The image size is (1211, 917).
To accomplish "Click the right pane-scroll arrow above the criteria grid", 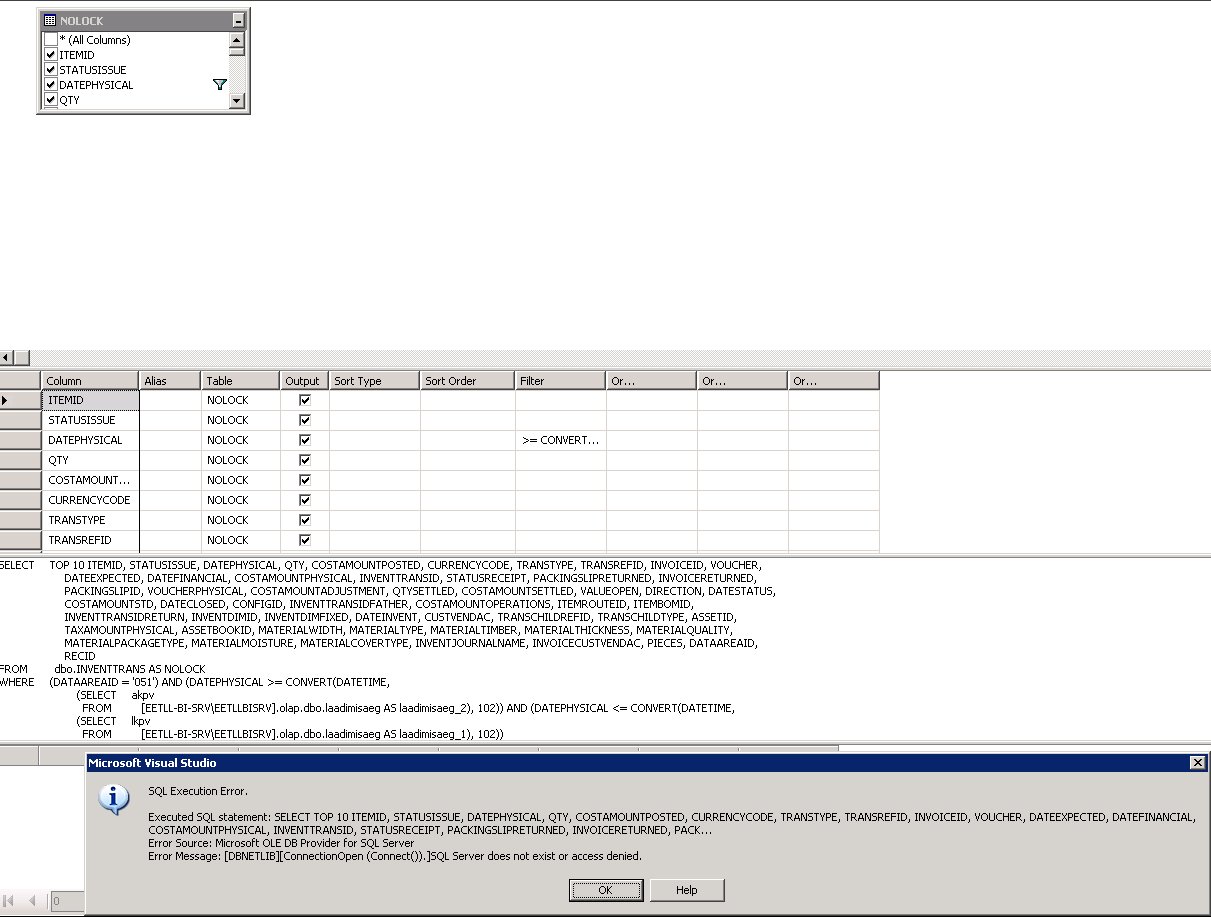I will [20, 356].
